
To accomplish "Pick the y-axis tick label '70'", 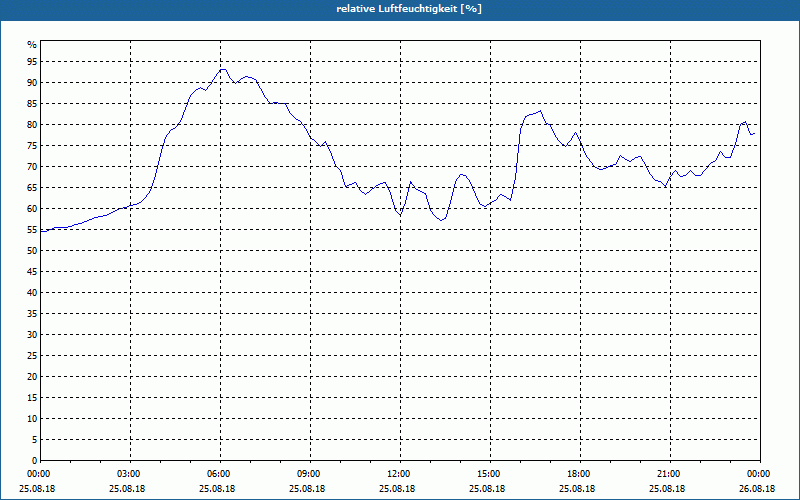I will pos(32,166).
